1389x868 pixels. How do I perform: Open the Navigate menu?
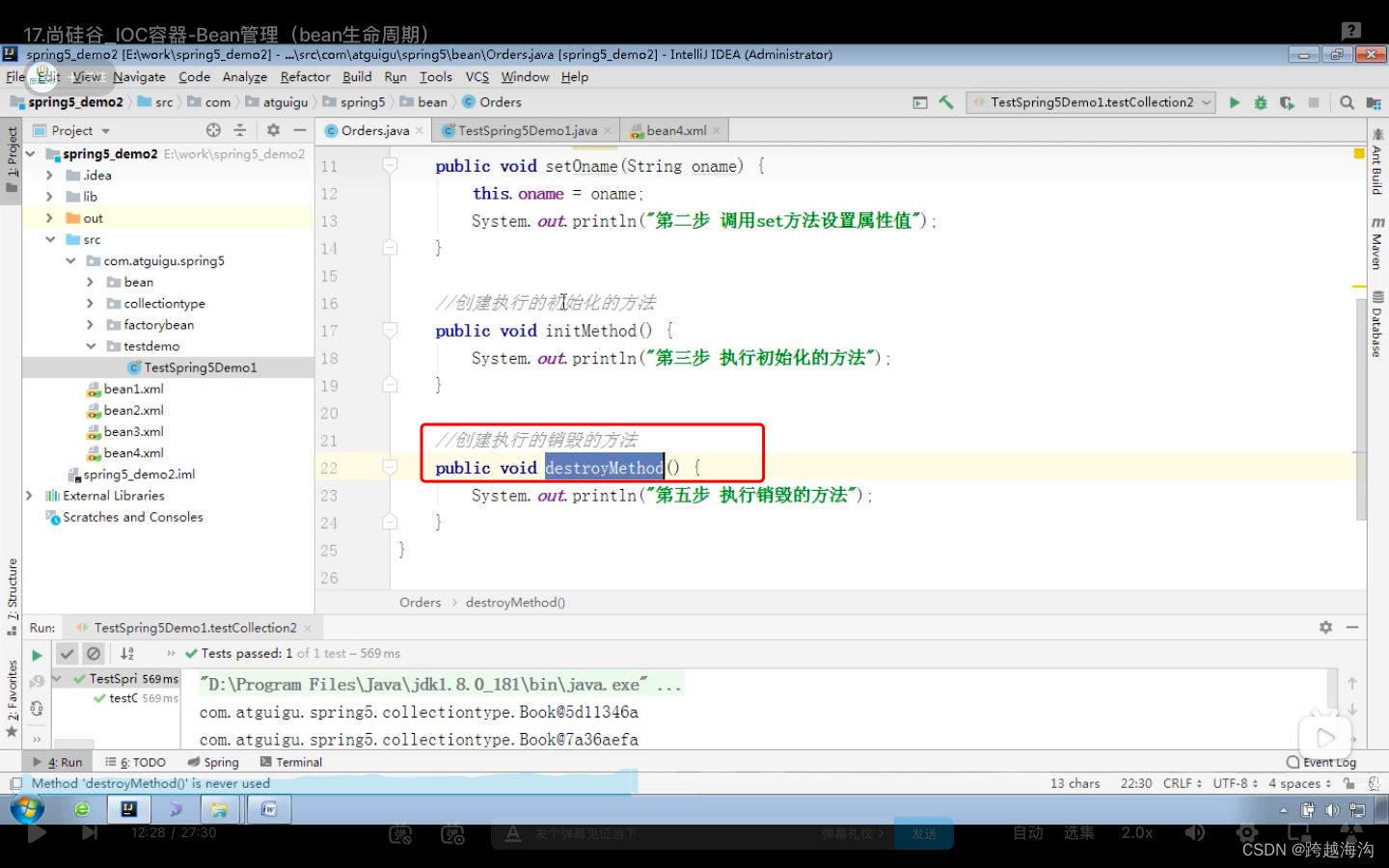click(x=139, y=77)
